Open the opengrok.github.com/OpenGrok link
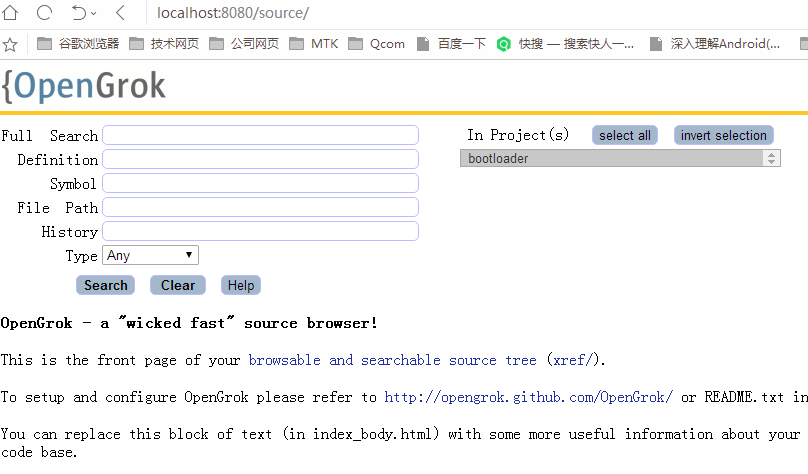Viewport: 808px width, 474px height. click(x=529, y=397)
